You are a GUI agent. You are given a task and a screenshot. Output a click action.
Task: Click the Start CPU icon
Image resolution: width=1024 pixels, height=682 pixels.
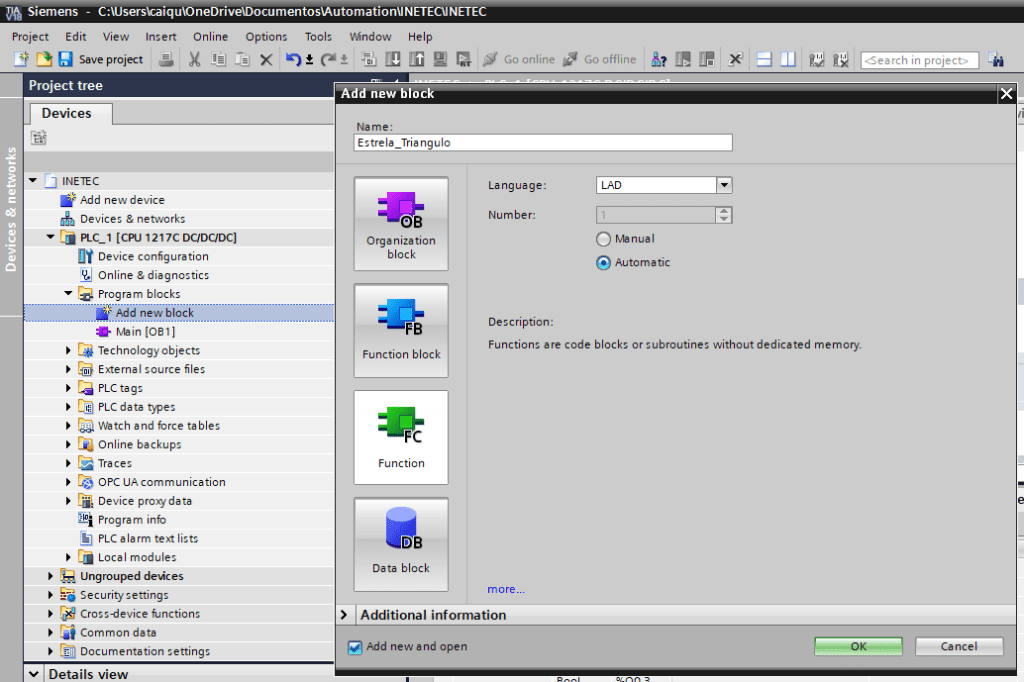(x=683, y=59)
